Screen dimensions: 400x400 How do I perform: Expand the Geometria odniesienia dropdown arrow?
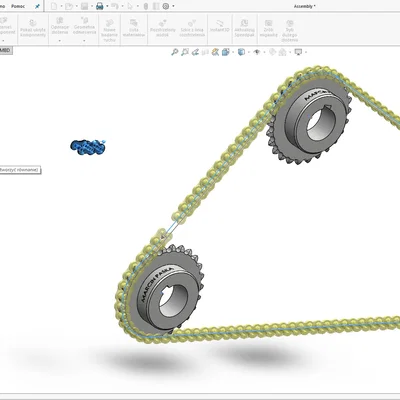pos(84,41)
